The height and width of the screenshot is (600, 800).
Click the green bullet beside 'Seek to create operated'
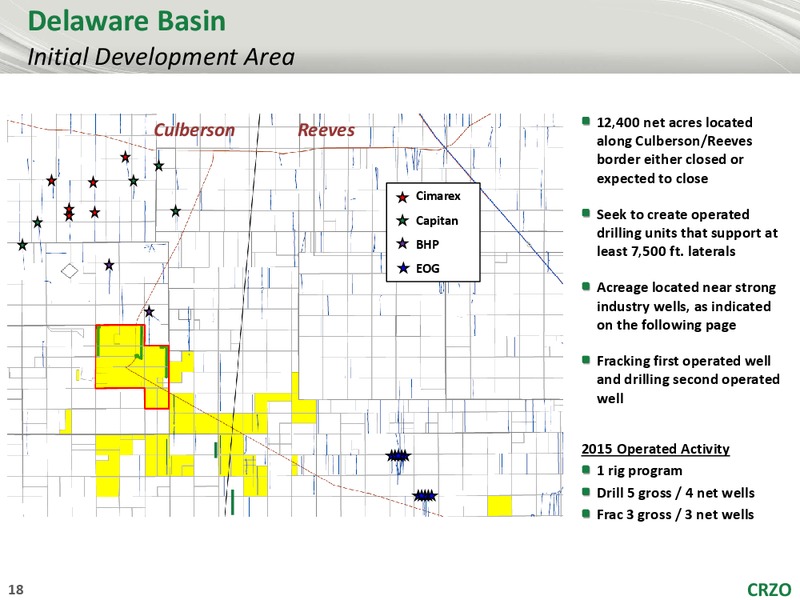click(586, 213)
